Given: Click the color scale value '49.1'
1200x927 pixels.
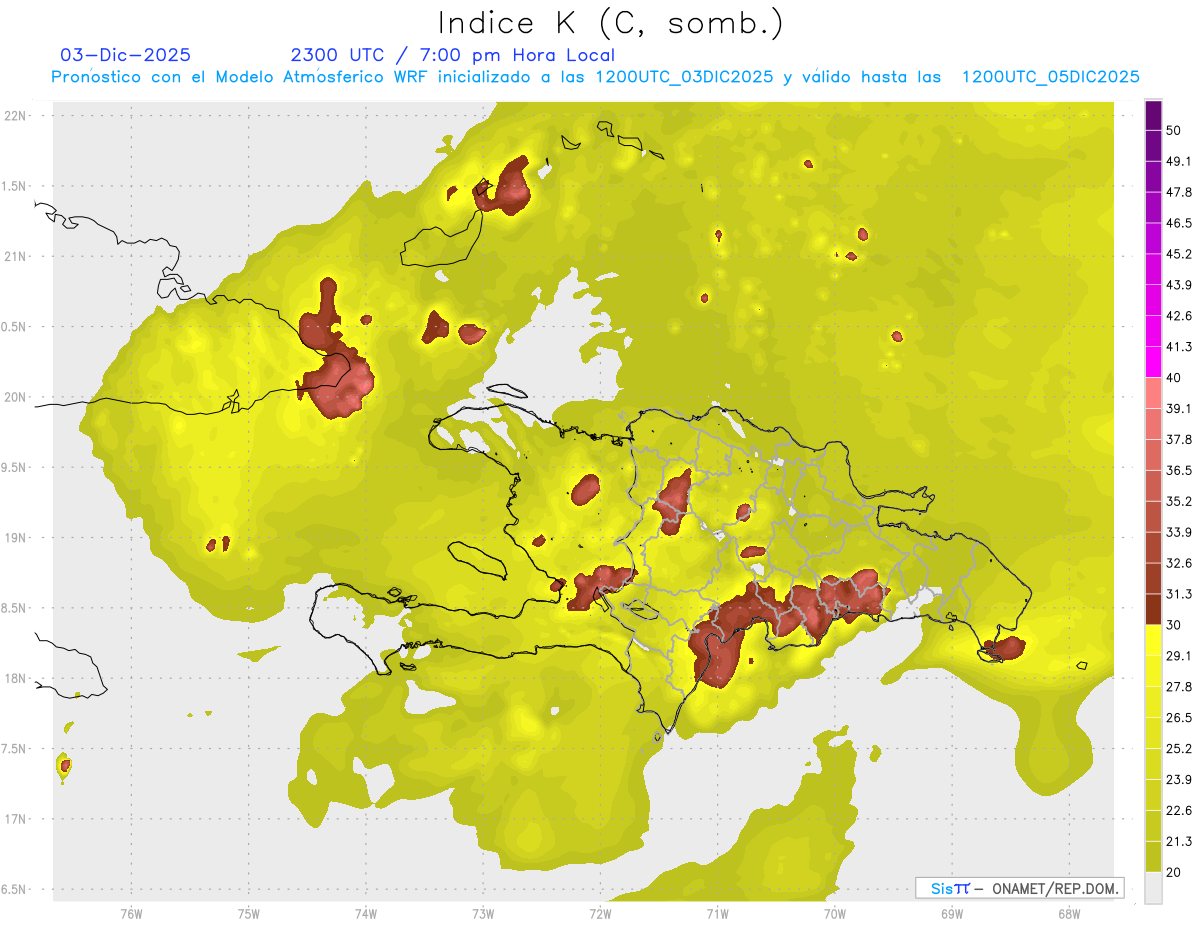Looking at the screenshot, I should tap(1179, 161).
